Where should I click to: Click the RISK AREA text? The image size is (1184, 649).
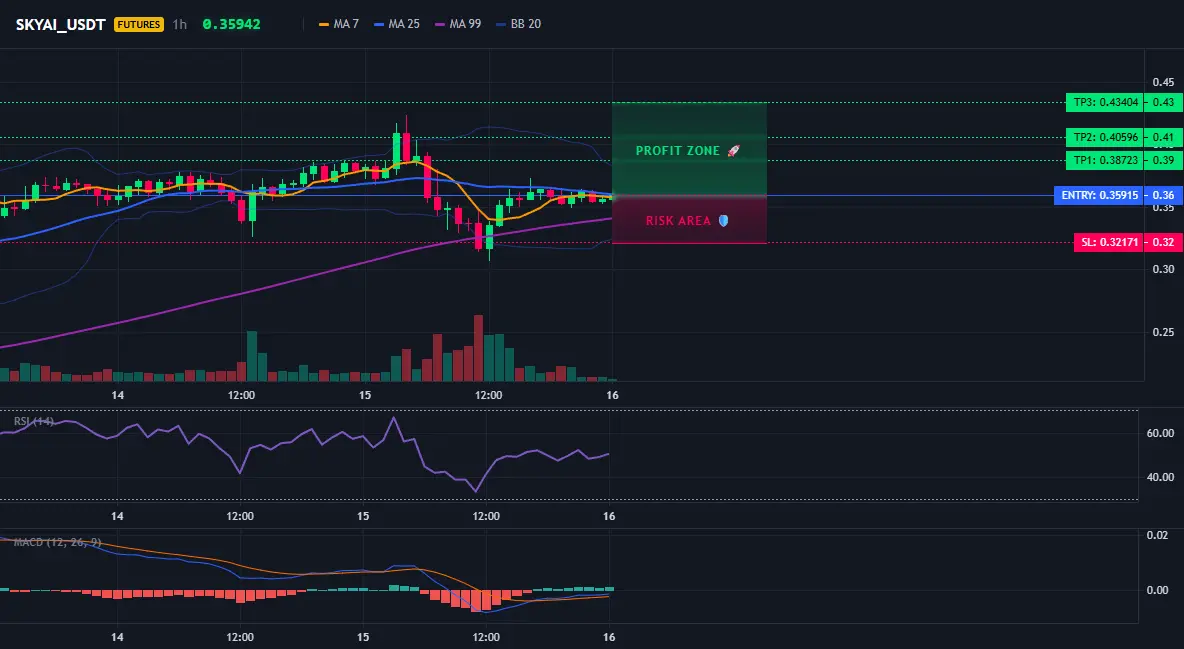pyautogui.click(x=678, y=221)
